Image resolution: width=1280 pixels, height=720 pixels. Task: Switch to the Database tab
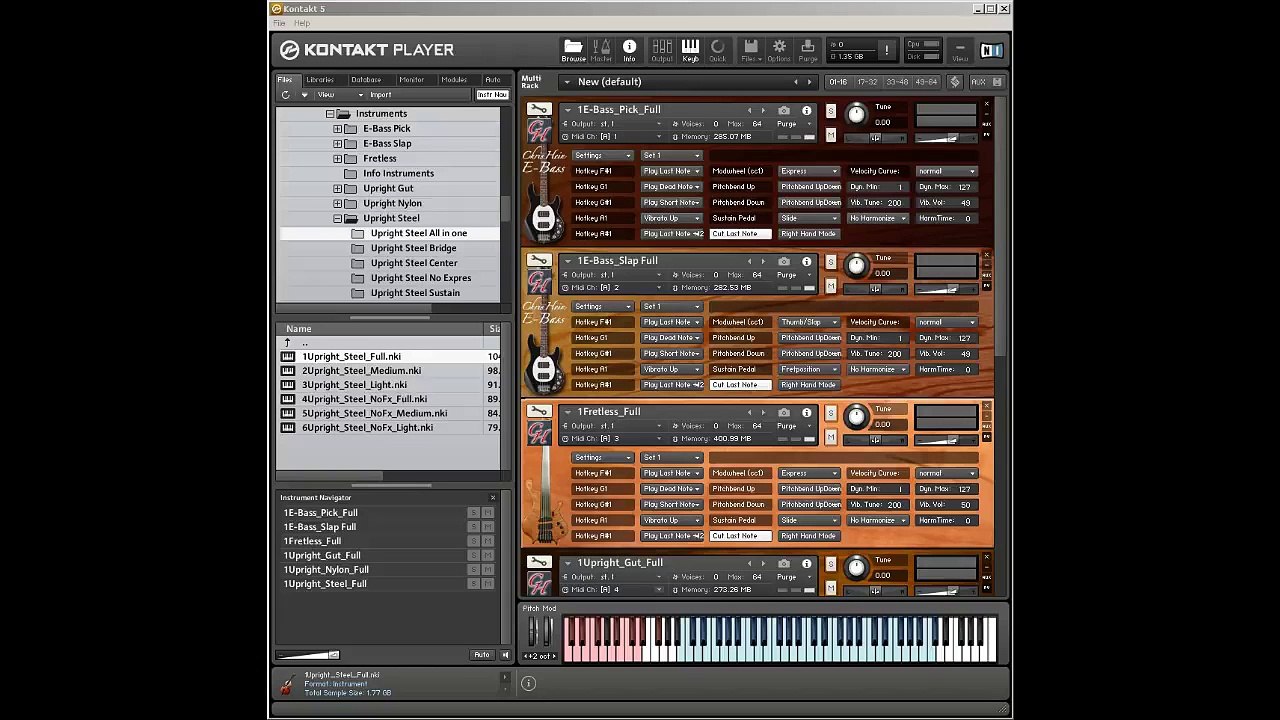[x=366, y=80]
